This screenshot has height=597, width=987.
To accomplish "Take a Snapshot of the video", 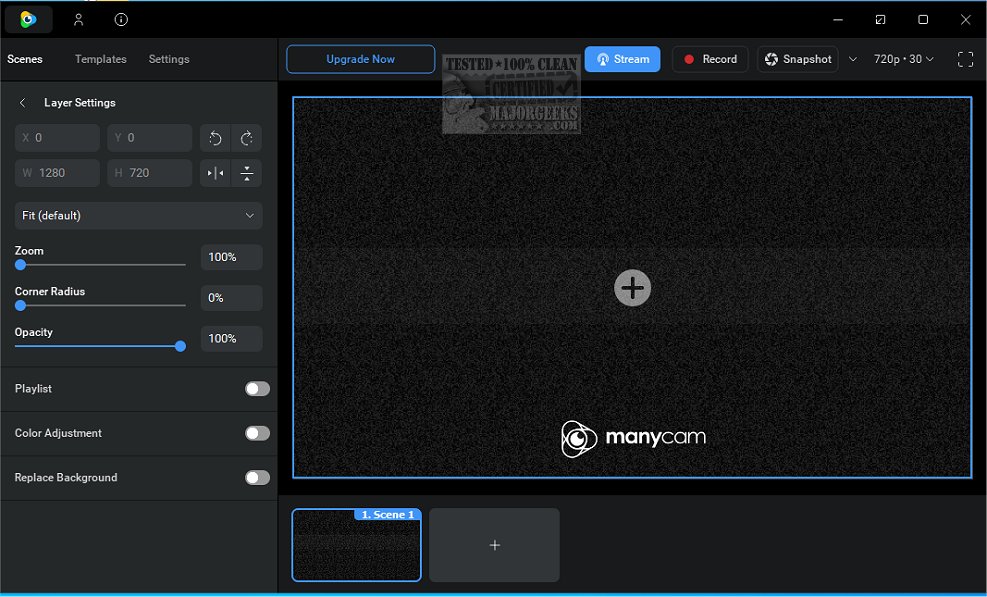I will pos(797,59).
